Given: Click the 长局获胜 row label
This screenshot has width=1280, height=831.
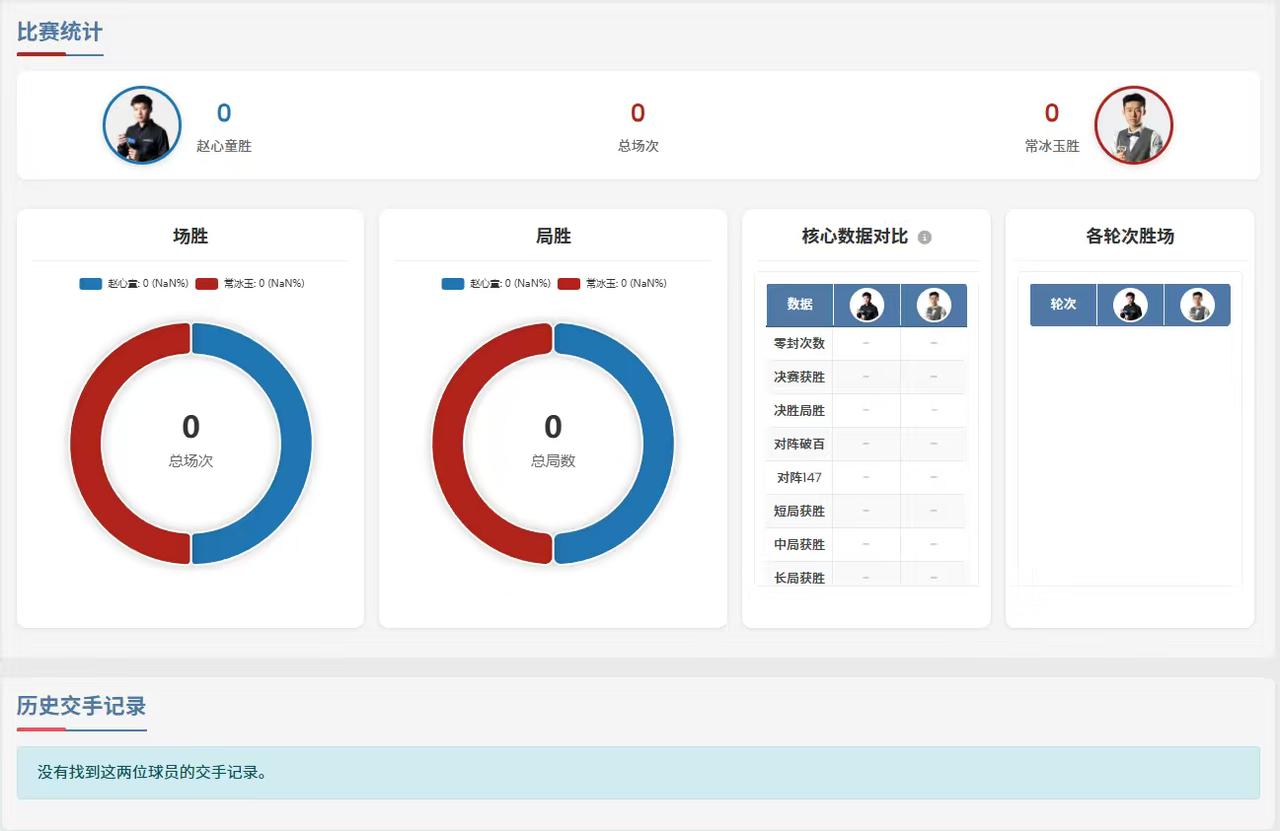Looking at the screenshot, I should (800, 578).
